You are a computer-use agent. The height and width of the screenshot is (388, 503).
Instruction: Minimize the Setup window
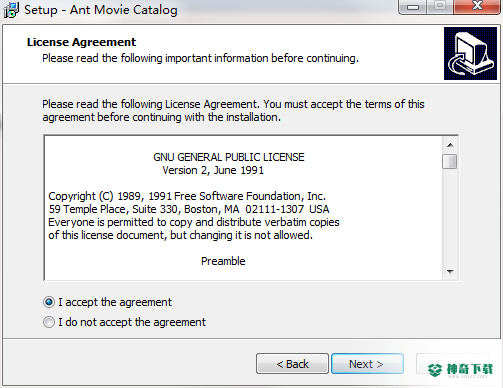tap(413, 7)
